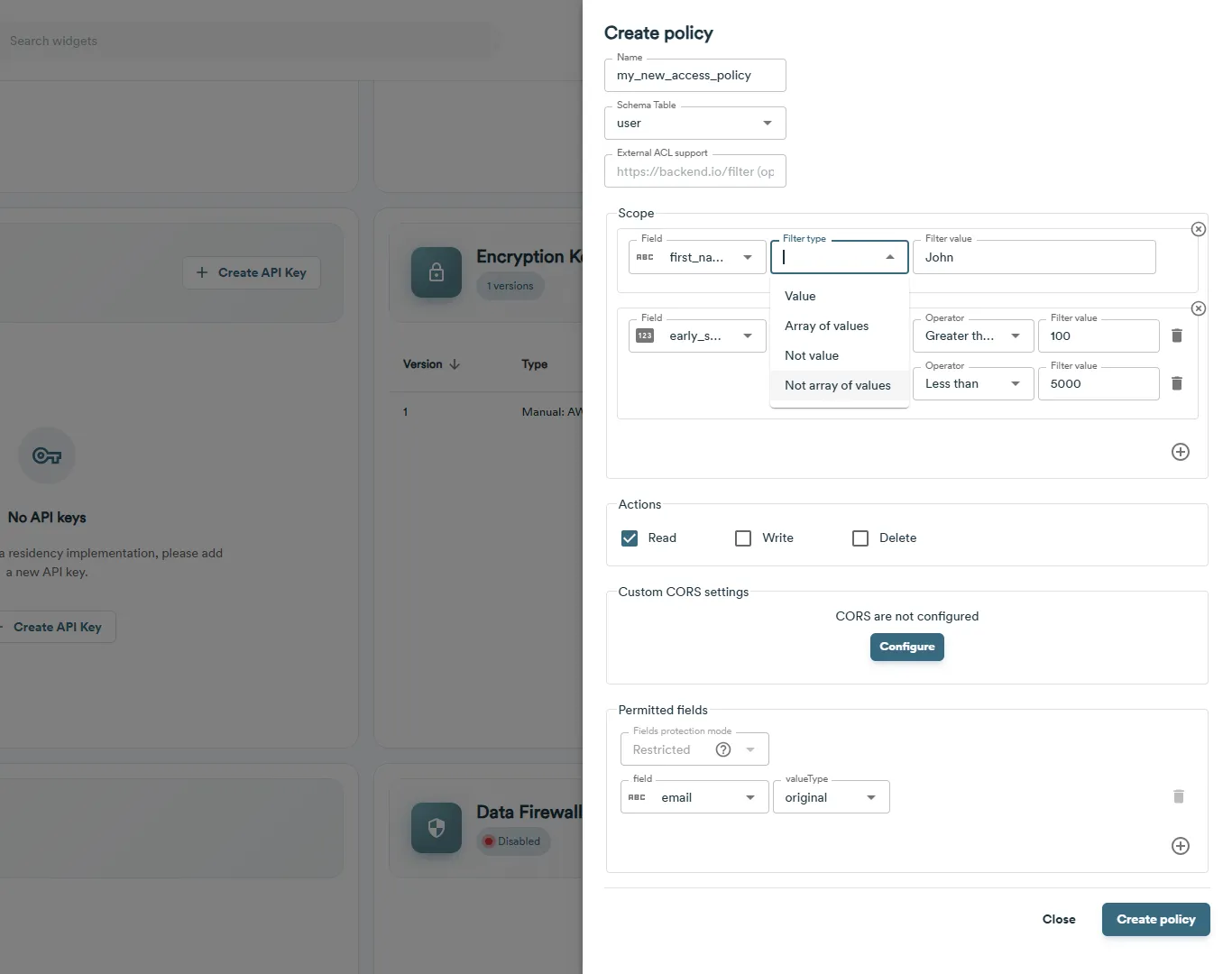Viewport: 1232px width, 974px height.
Task: Click the Encryption Keys lock icon
Action: pos(437,272)
